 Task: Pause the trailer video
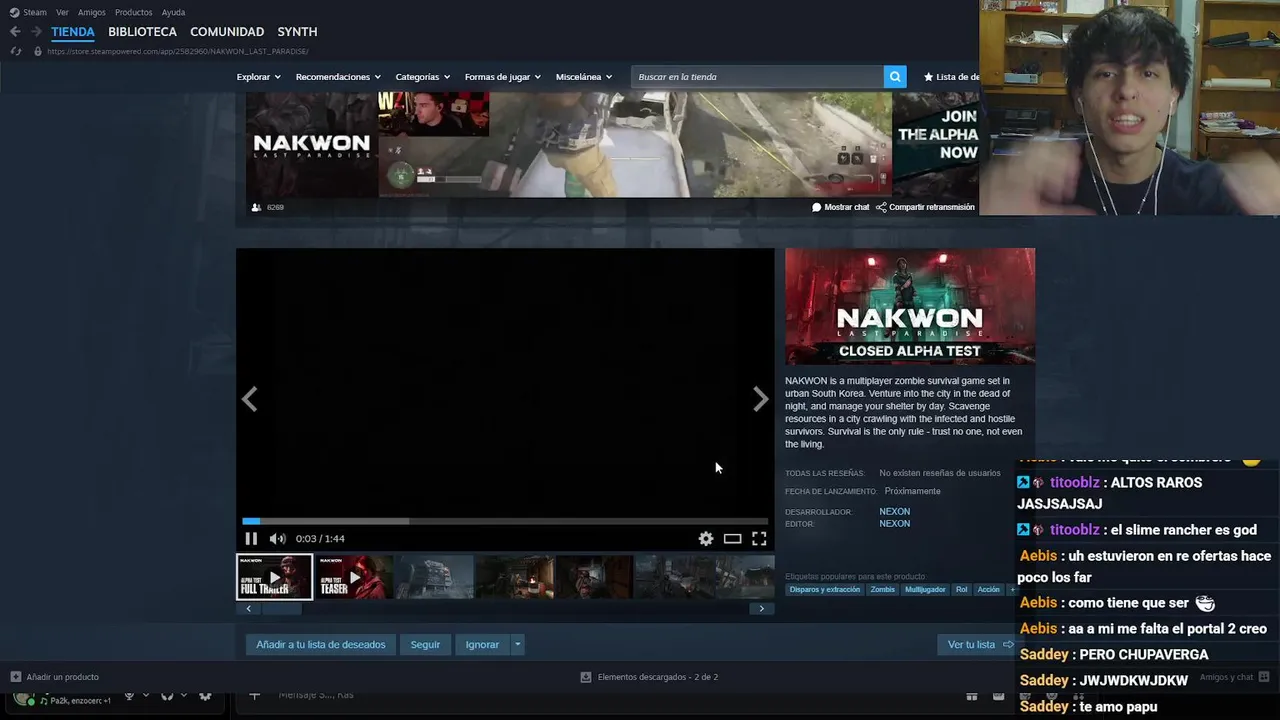[x=251, y=539]
